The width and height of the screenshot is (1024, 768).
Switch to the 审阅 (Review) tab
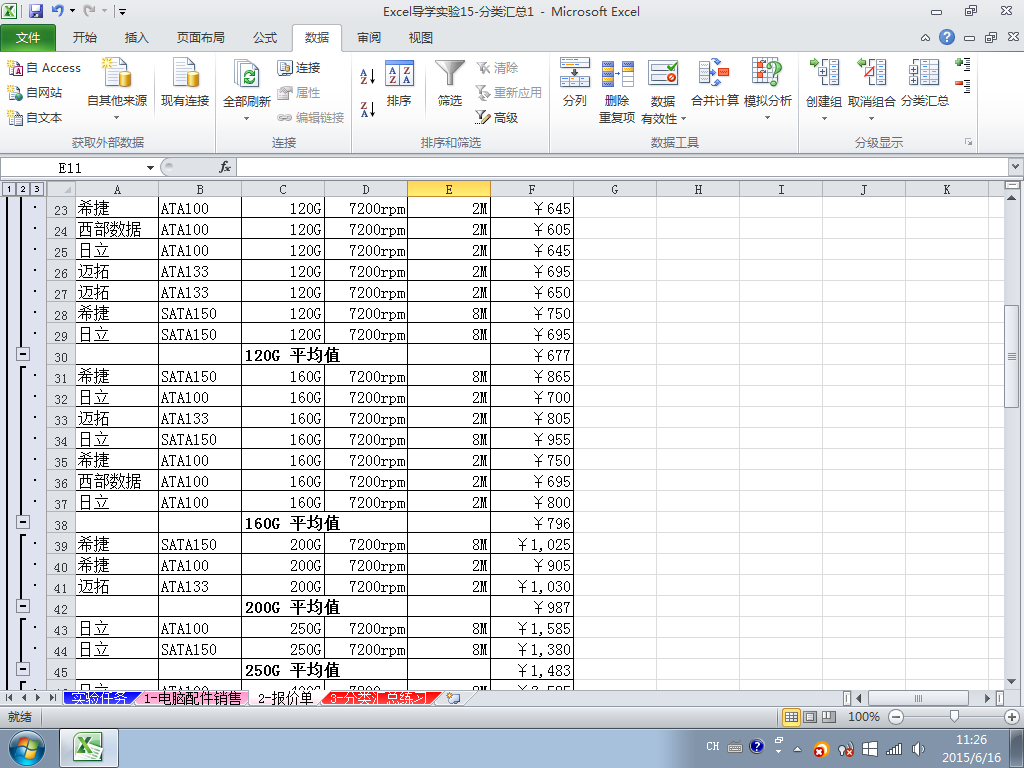(368, 38)
